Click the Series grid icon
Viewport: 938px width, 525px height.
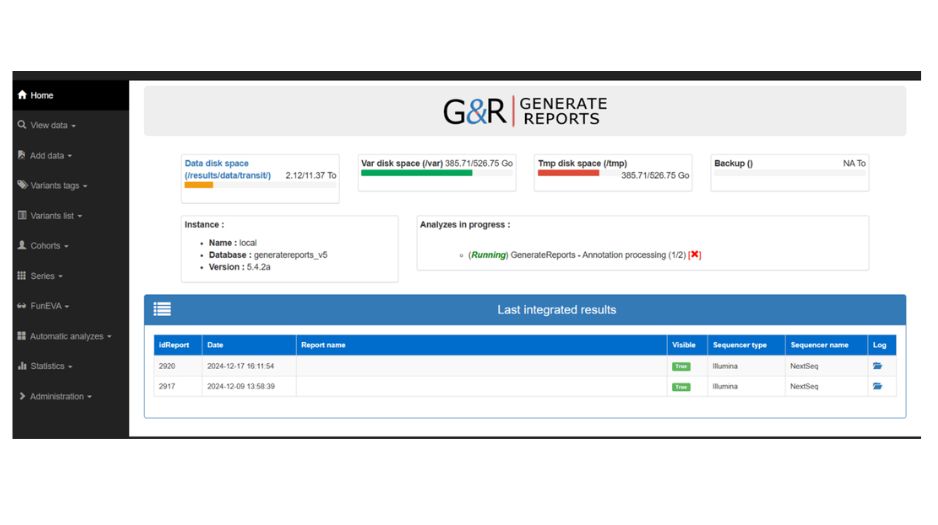click(x=22, y=276)
